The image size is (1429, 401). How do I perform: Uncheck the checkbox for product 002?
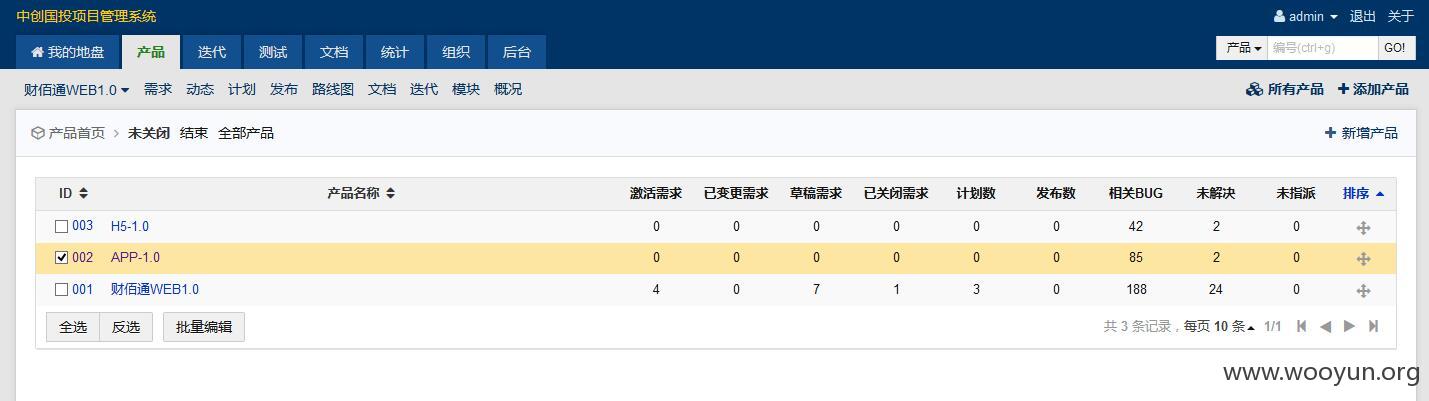62,258
